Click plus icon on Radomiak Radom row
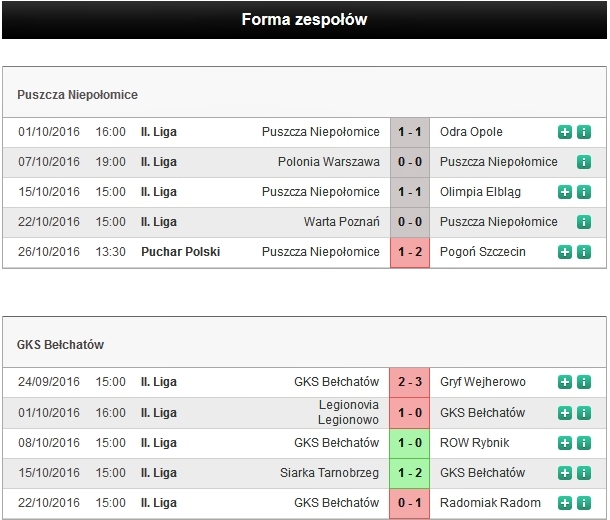Screen dimensions: 610x520 (564, 503)
